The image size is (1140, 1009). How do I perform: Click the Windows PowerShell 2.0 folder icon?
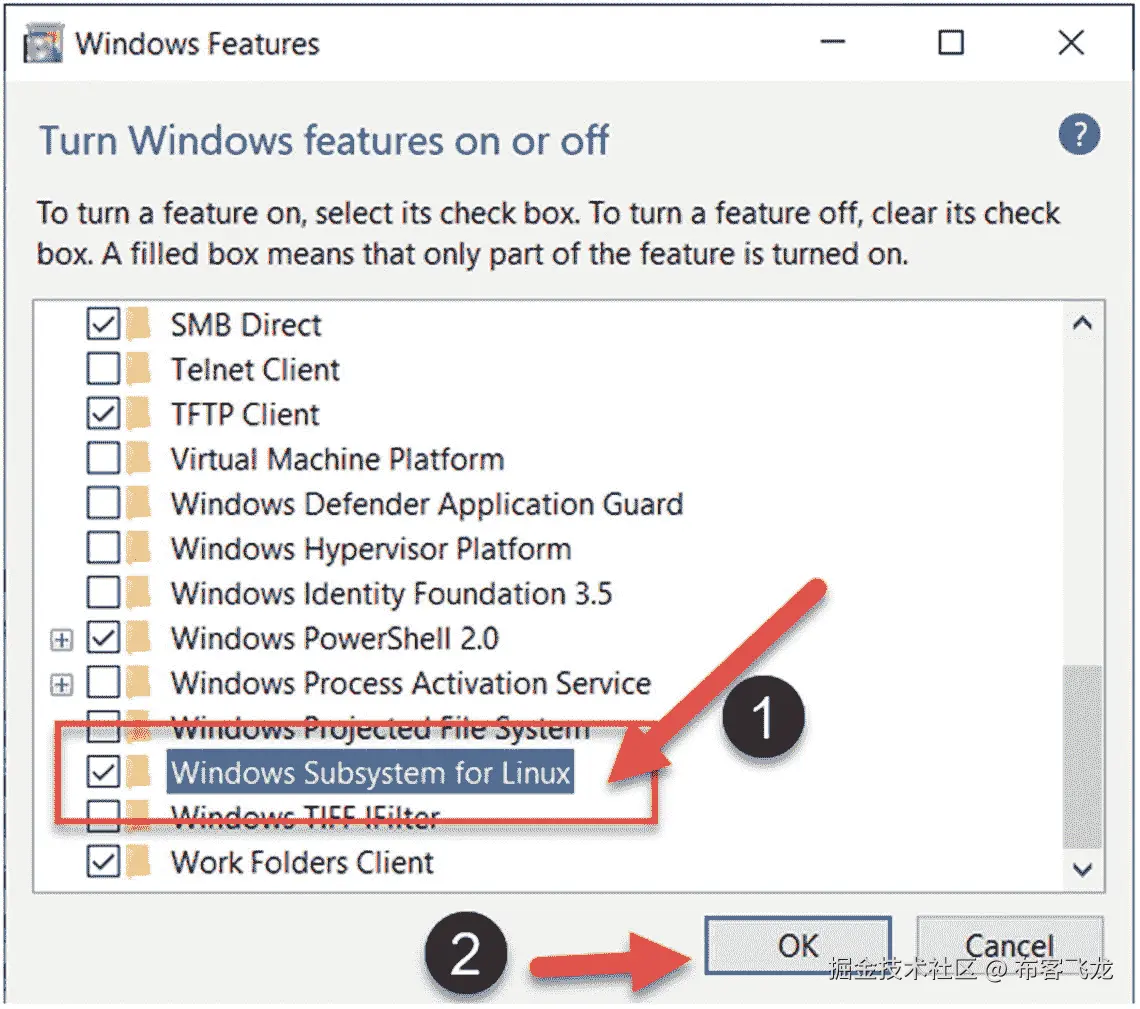pos(137,638)
